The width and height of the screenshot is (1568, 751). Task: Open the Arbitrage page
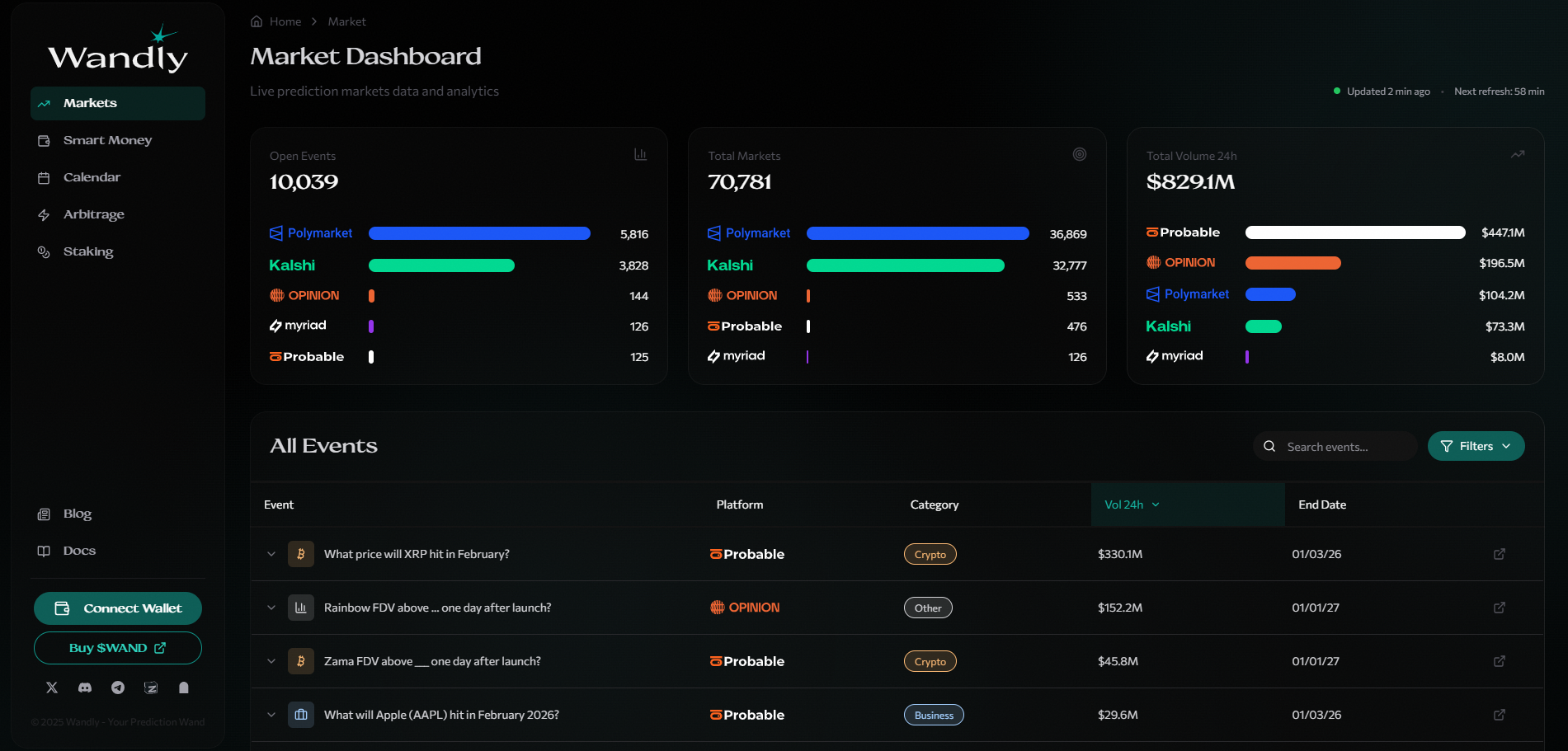click(x=93, y=214)
